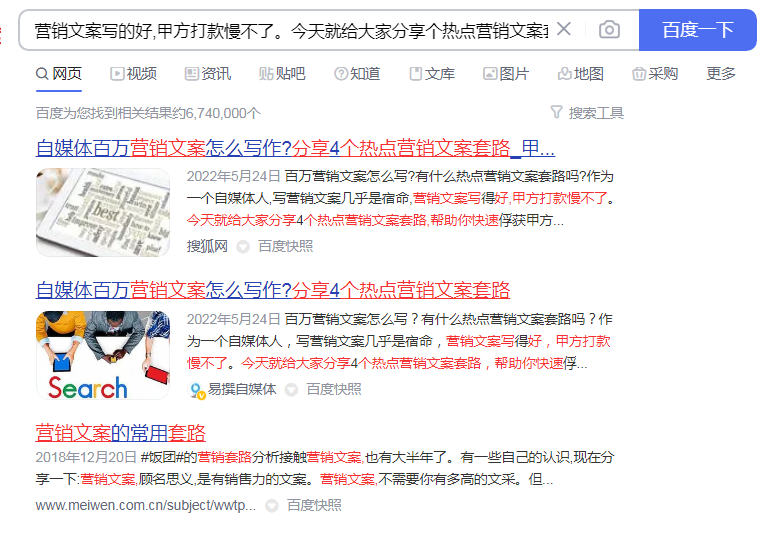Switch to the 图片 tab

coord(506,74)
